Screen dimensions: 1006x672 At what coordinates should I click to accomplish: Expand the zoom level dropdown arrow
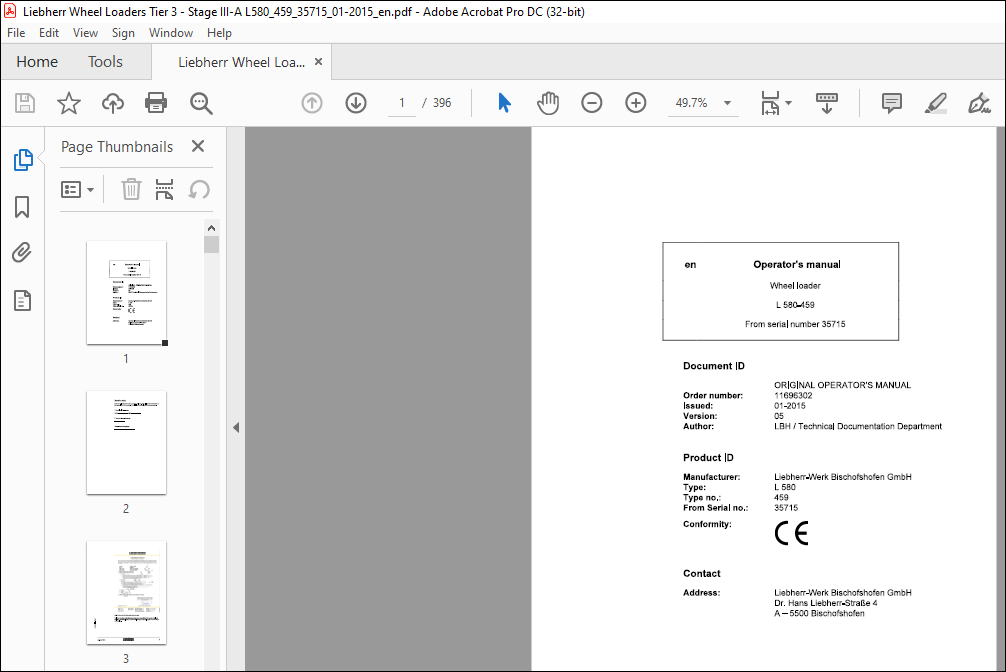[x=728, y=103]
